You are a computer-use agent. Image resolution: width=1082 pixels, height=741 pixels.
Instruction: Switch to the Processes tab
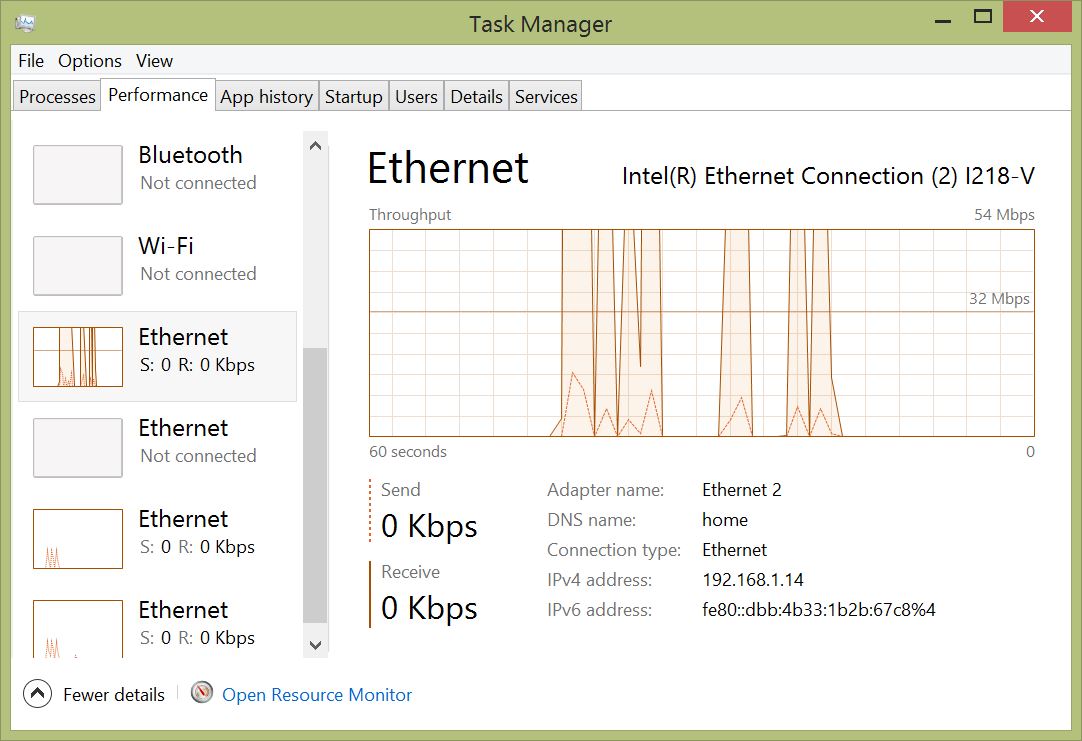click(x=58, y=97)
